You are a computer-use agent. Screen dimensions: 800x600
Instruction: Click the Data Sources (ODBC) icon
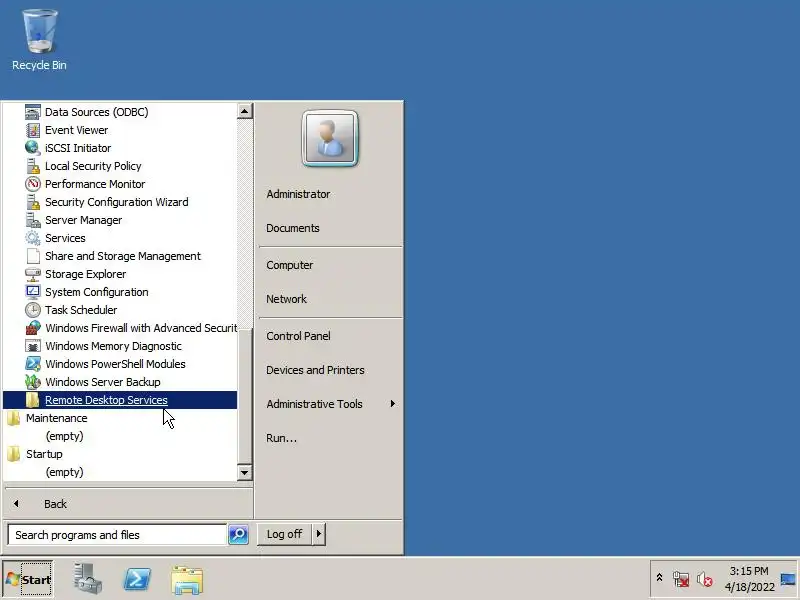click(33, 112)
